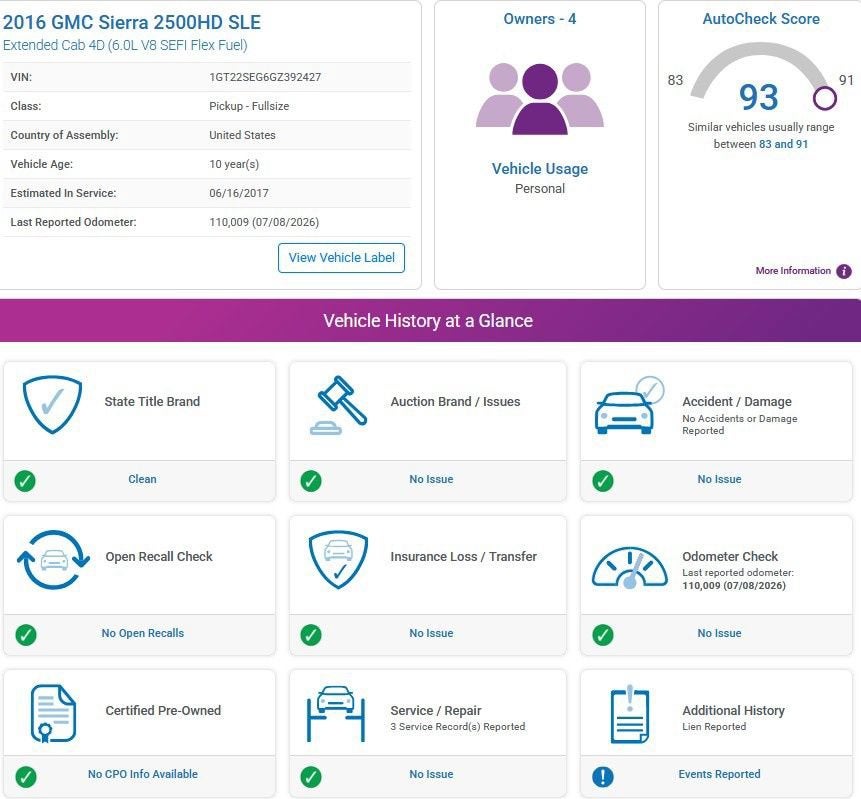Click the owners people group icon
The image size is (861, 799).
(540, 99)
